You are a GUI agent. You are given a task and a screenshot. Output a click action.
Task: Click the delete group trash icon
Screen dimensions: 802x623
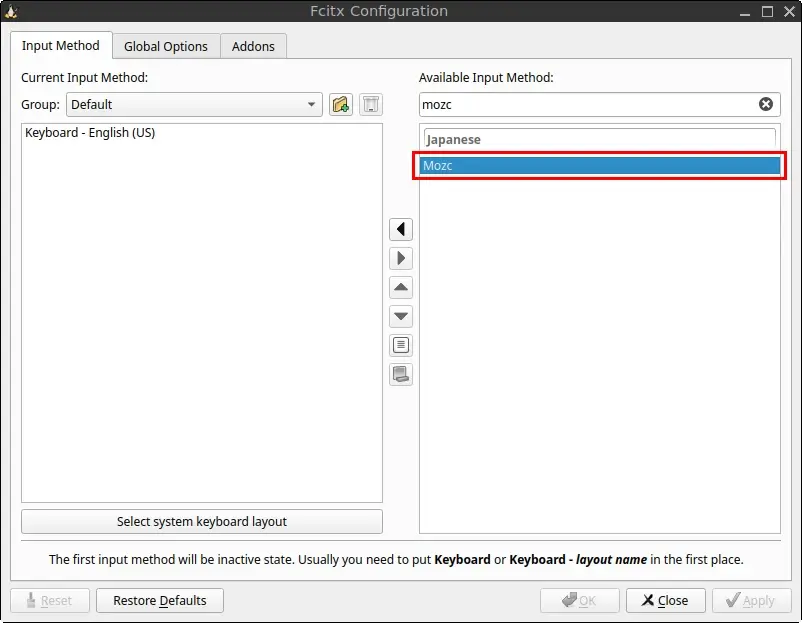tap(371, 104)
